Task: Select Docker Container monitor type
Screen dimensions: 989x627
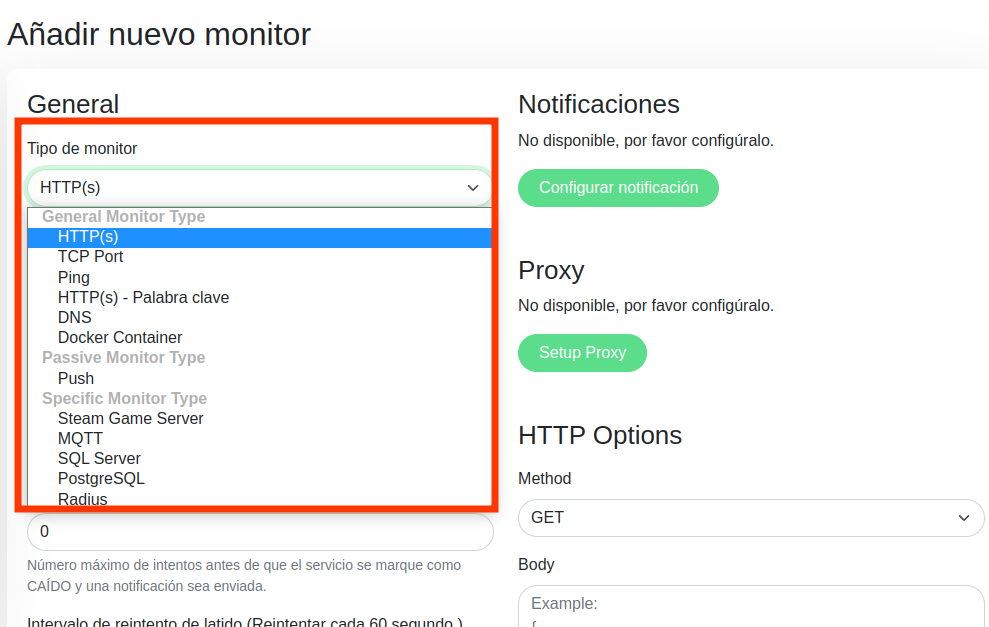Action: (x=120, y=338)
